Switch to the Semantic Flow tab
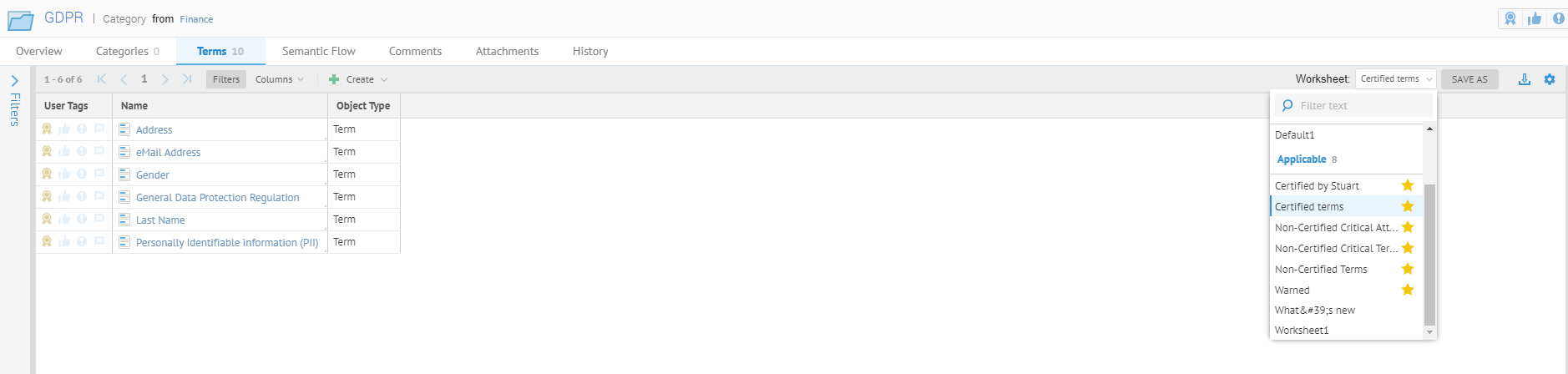 click(318, 51)
